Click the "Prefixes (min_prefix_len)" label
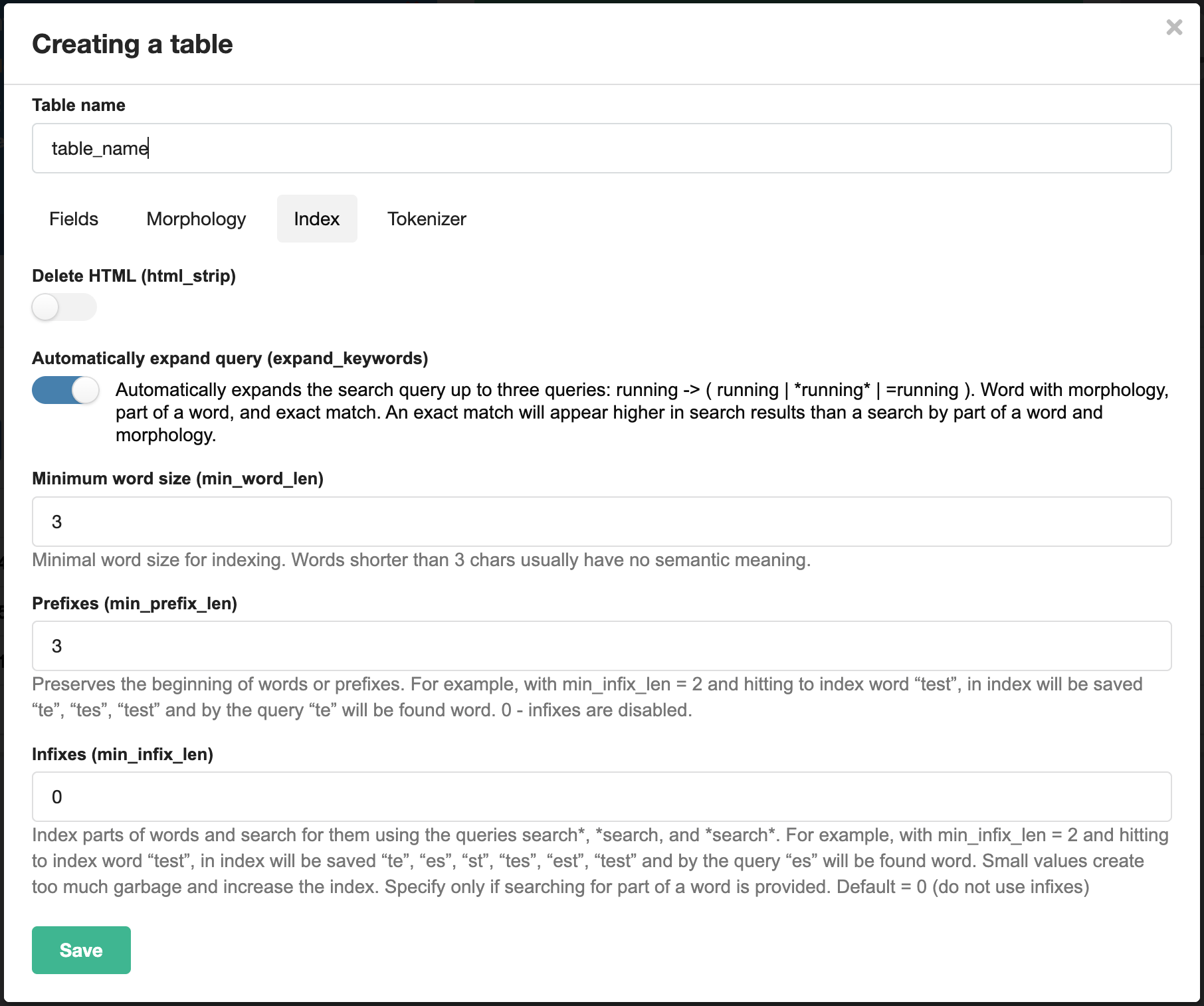The width and height of the screenshot is (1204, 1006). (134, 603)
